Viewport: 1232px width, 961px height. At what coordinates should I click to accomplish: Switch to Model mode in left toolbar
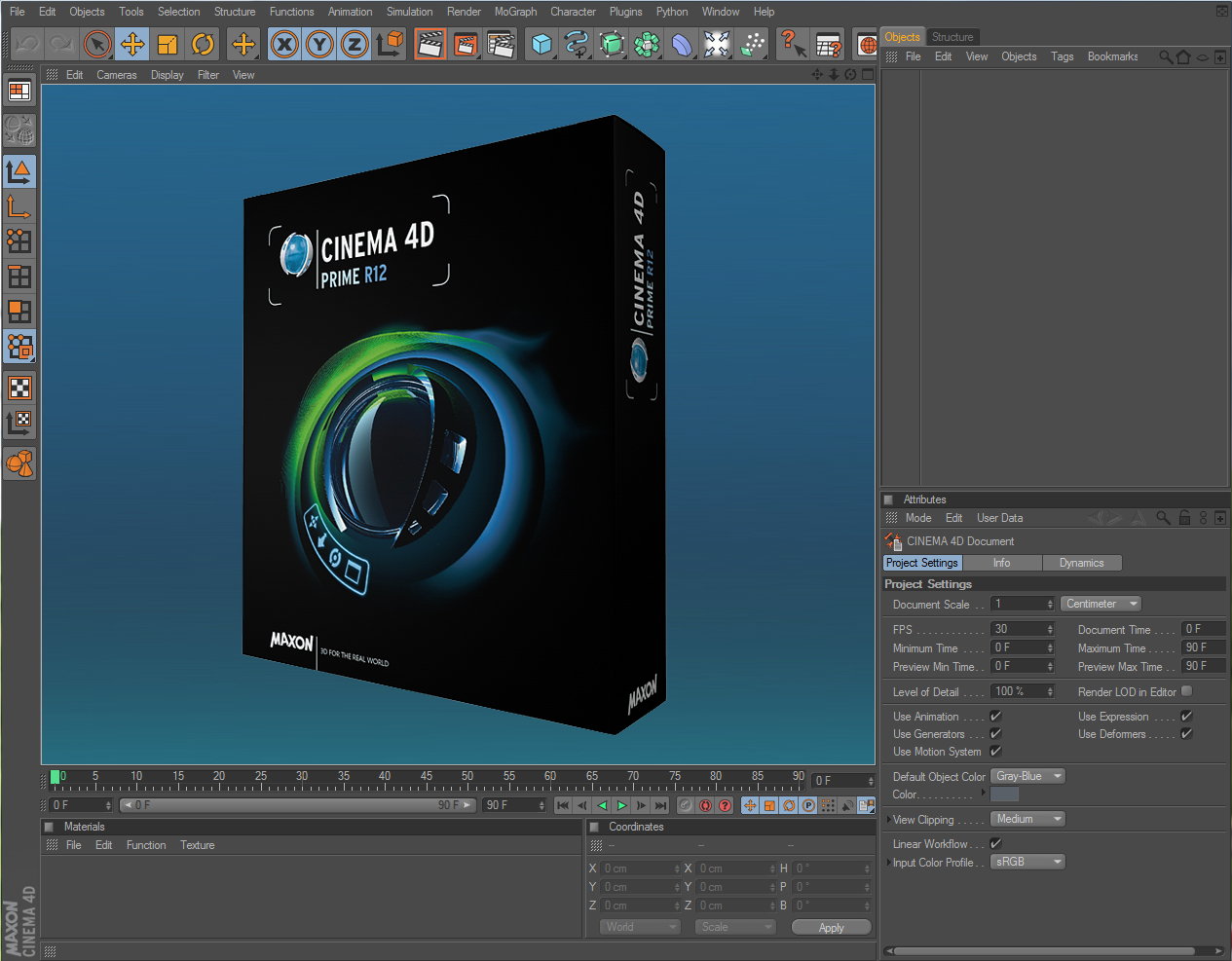[19, 171]
